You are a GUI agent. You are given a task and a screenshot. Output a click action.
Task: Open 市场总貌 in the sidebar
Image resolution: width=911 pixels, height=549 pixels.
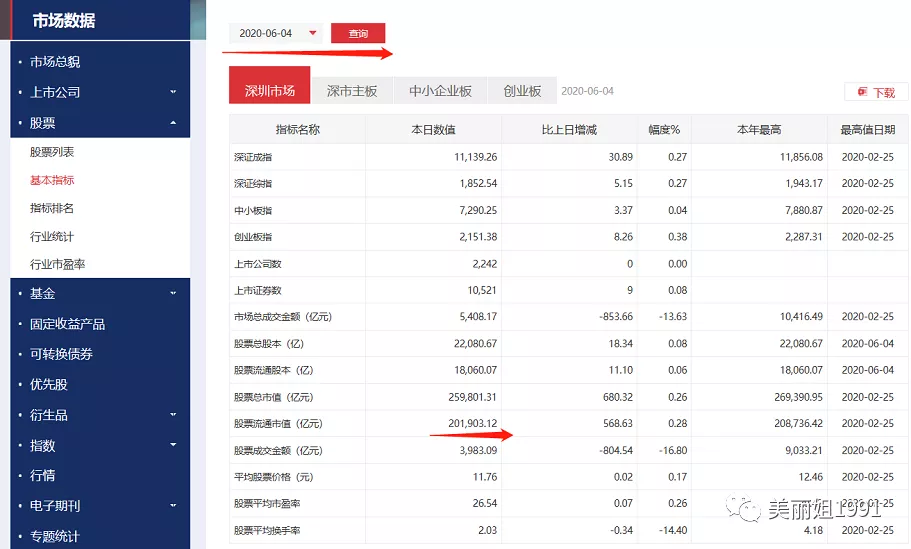click(x=55, y=62)
